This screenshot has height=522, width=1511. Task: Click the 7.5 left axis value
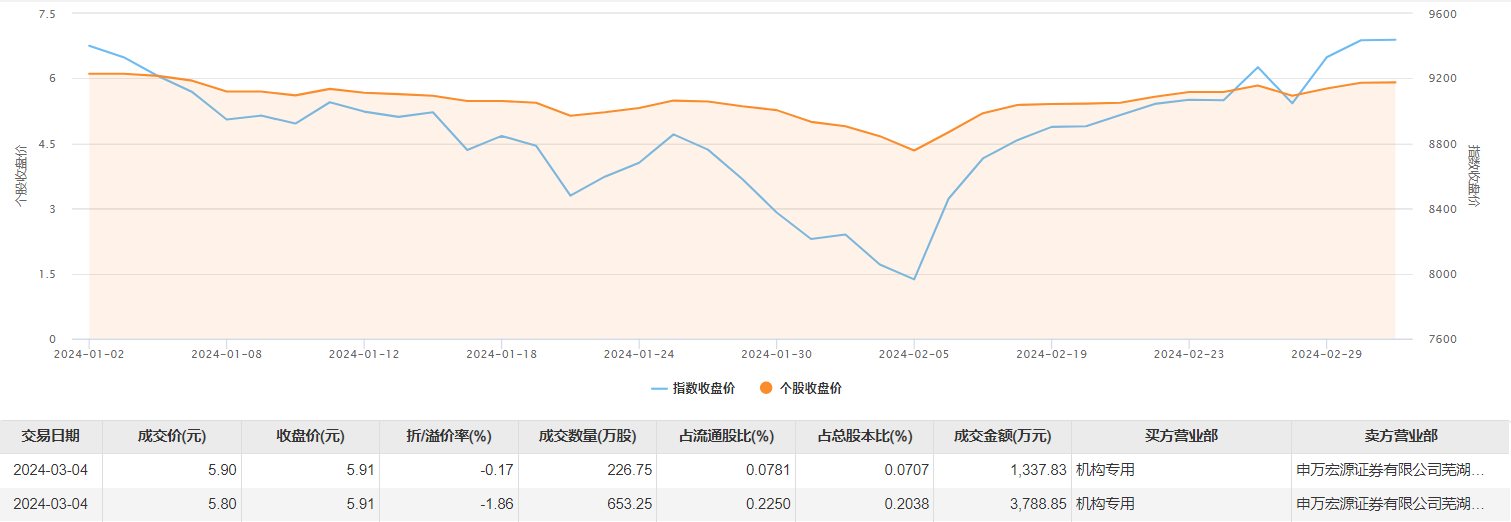(48, 14)
